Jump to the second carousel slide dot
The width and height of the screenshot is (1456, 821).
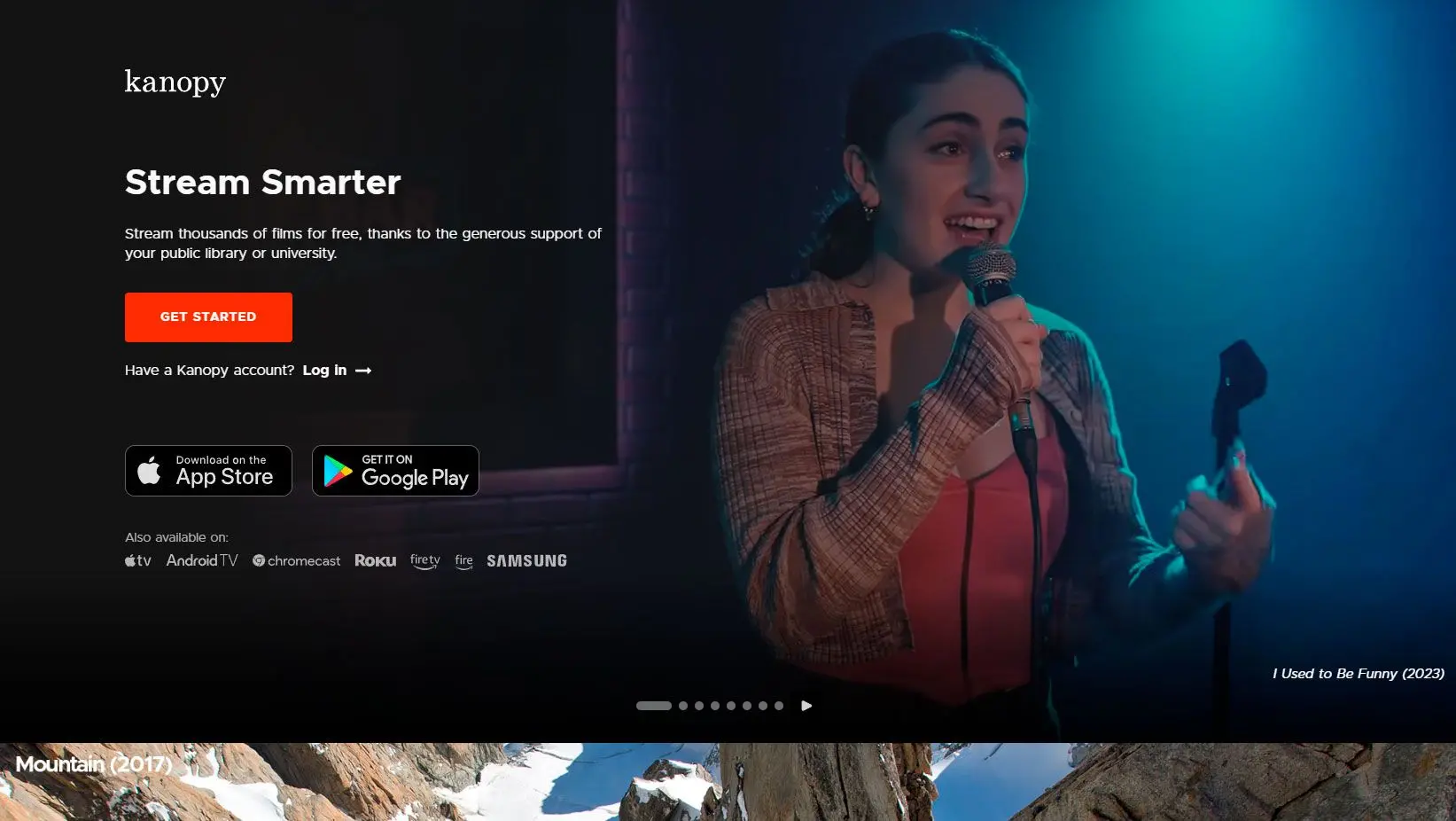point(683,706)
